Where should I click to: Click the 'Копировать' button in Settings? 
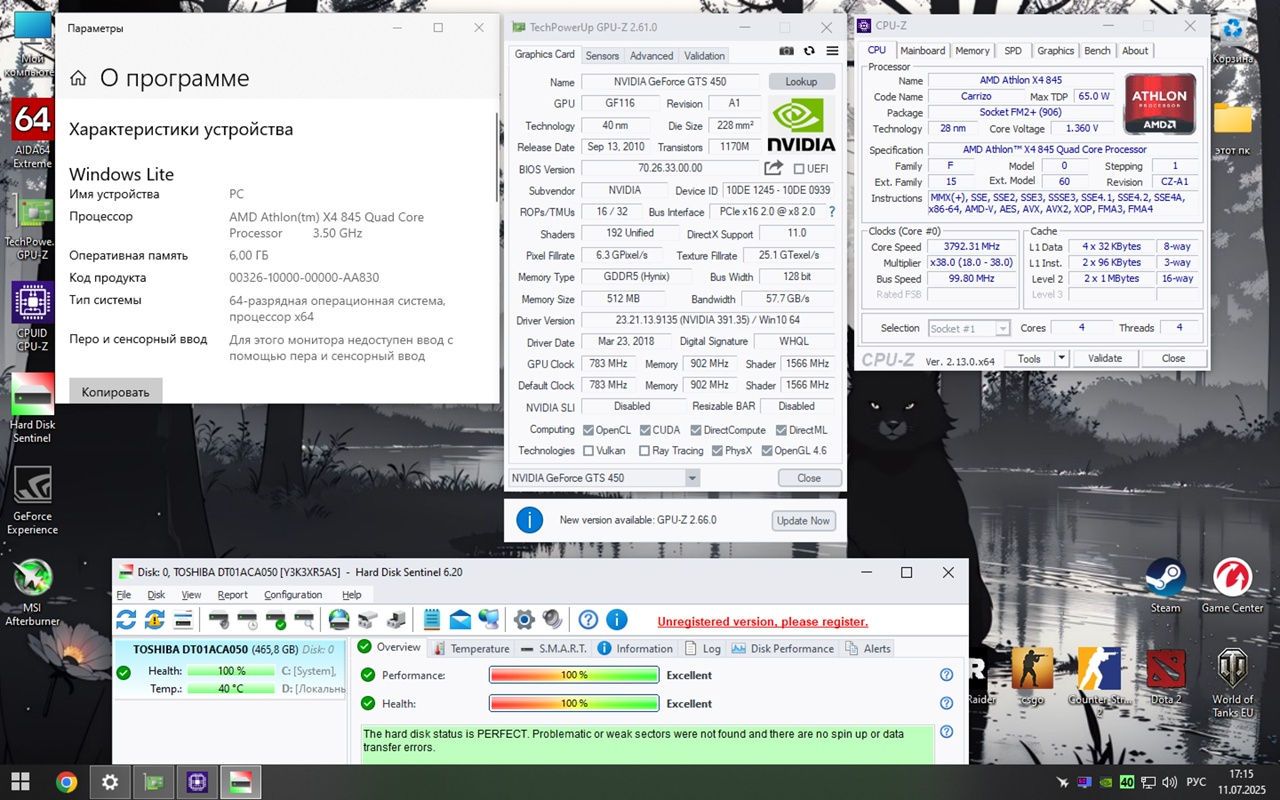(115, 392)
